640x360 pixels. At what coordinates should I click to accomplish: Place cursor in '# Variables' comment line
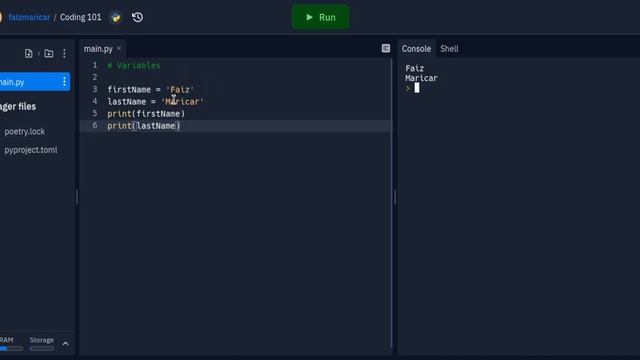tap(134, 65)
